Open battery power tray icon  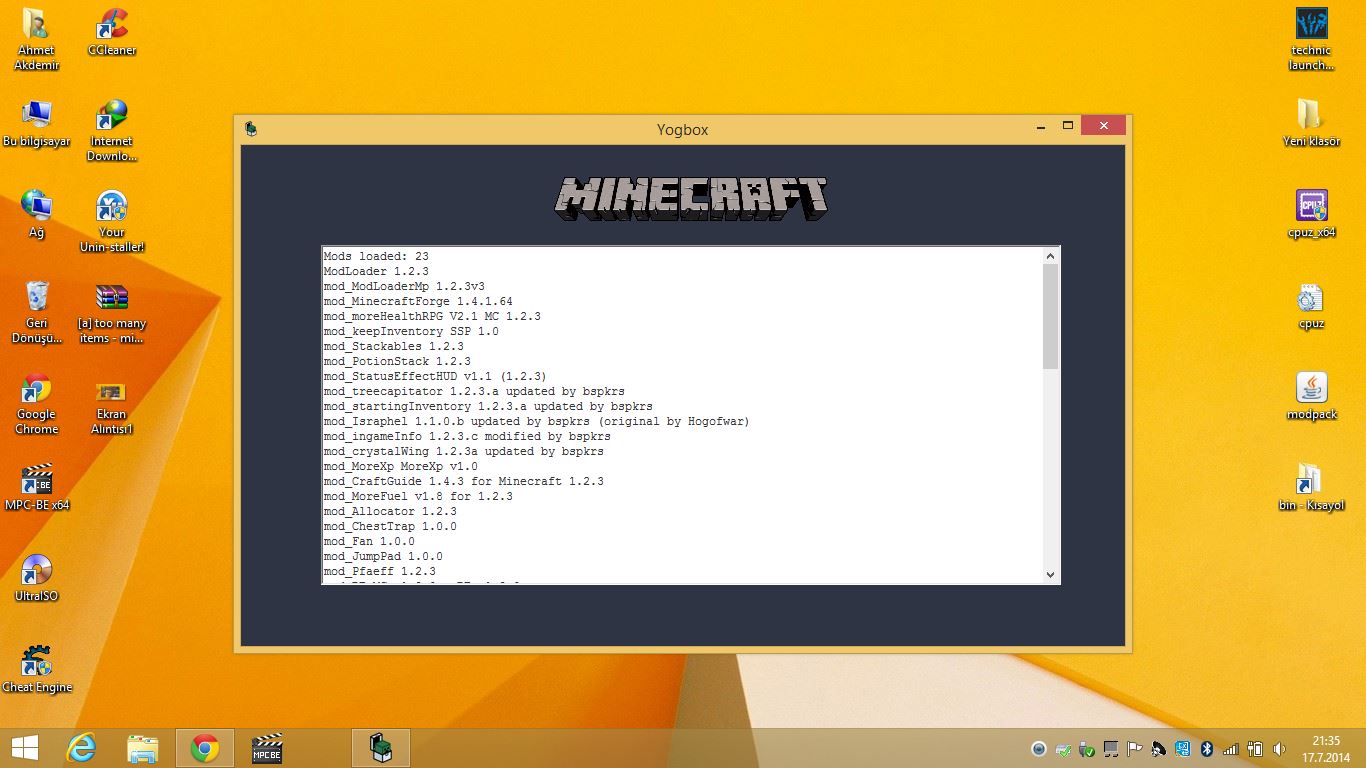click(1255, 749)
